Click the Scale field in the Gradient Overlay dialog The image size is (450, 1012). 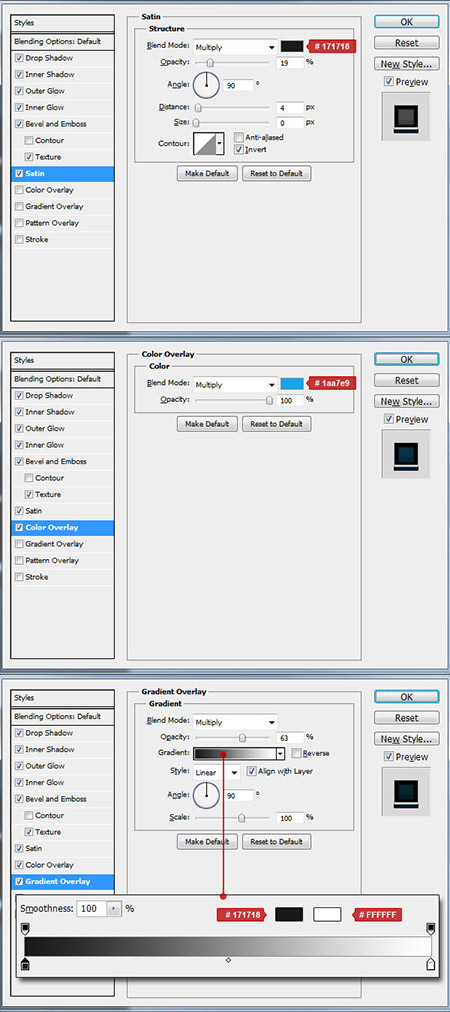click(290, 817)
